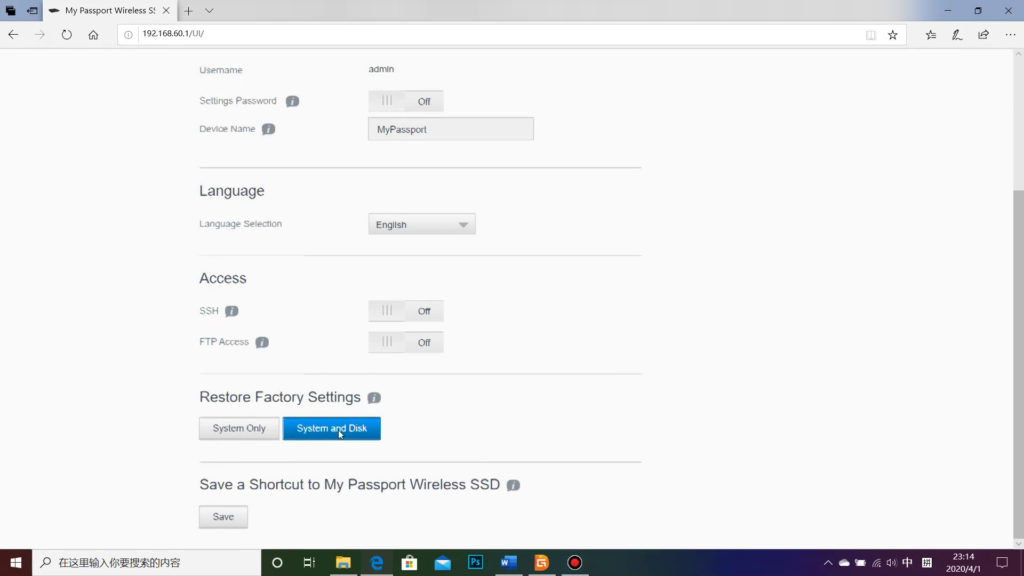Open Edge browser icon on taskbar
Screen dimensions: 1024x576
pyautogui.click(x=376, y=562)
